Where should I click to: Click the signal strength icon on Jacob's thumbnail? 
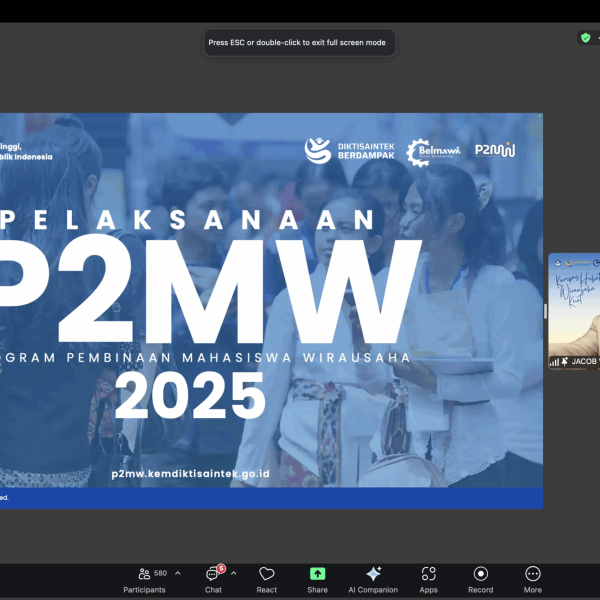click(554, 362)
